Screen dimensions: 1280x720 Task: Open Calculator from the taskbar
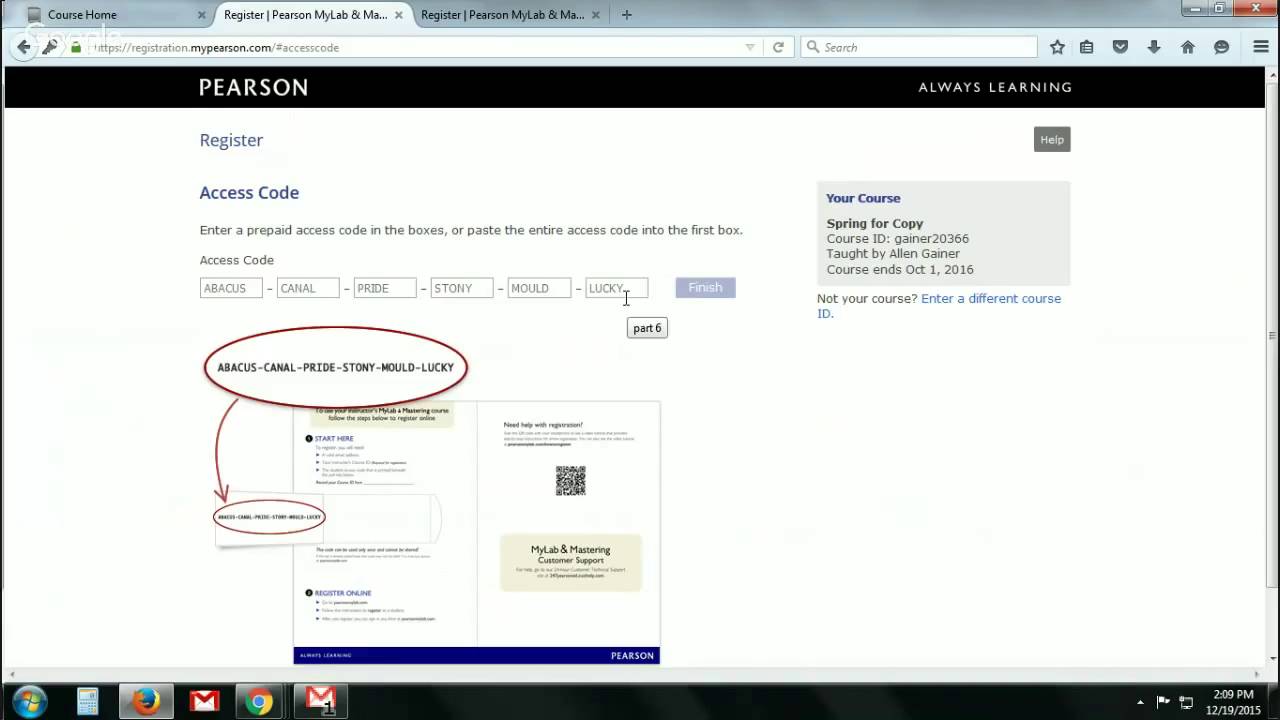pyautogui.click(x=88, y=701)
